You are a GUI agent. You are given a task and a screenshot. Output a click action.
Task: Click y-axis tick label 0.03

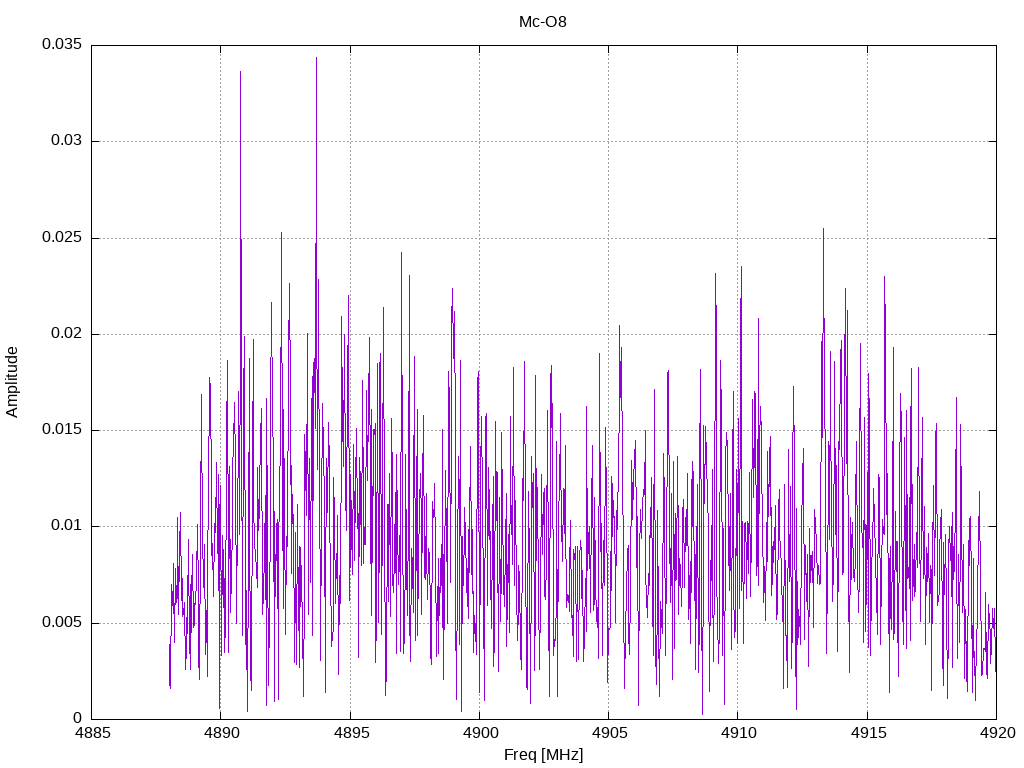(x=67, y=140)
